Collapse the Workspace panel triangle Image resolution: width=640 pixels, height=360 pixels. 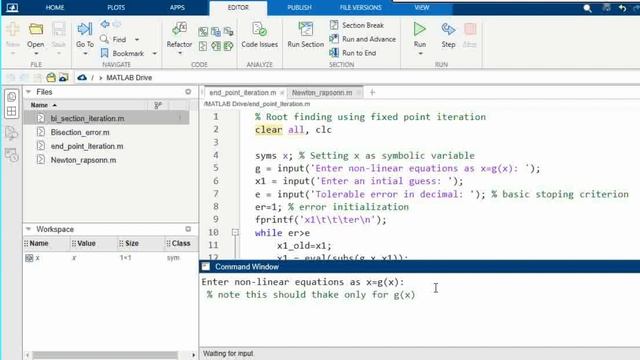28,229
